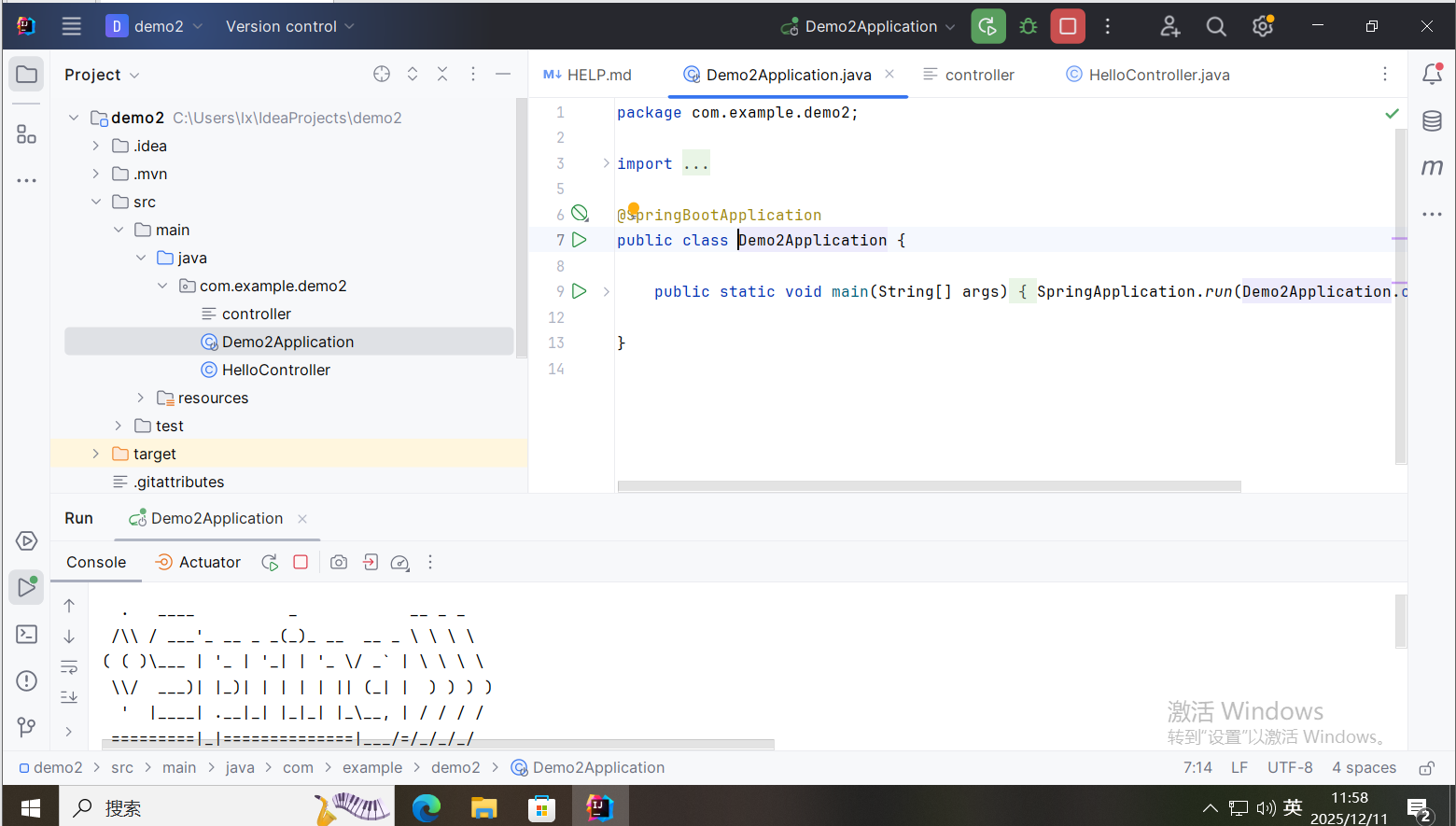Take thread dump camera icon
Image resolution: width=1456 pixels, height=826 pixels.
pos(339,562)
